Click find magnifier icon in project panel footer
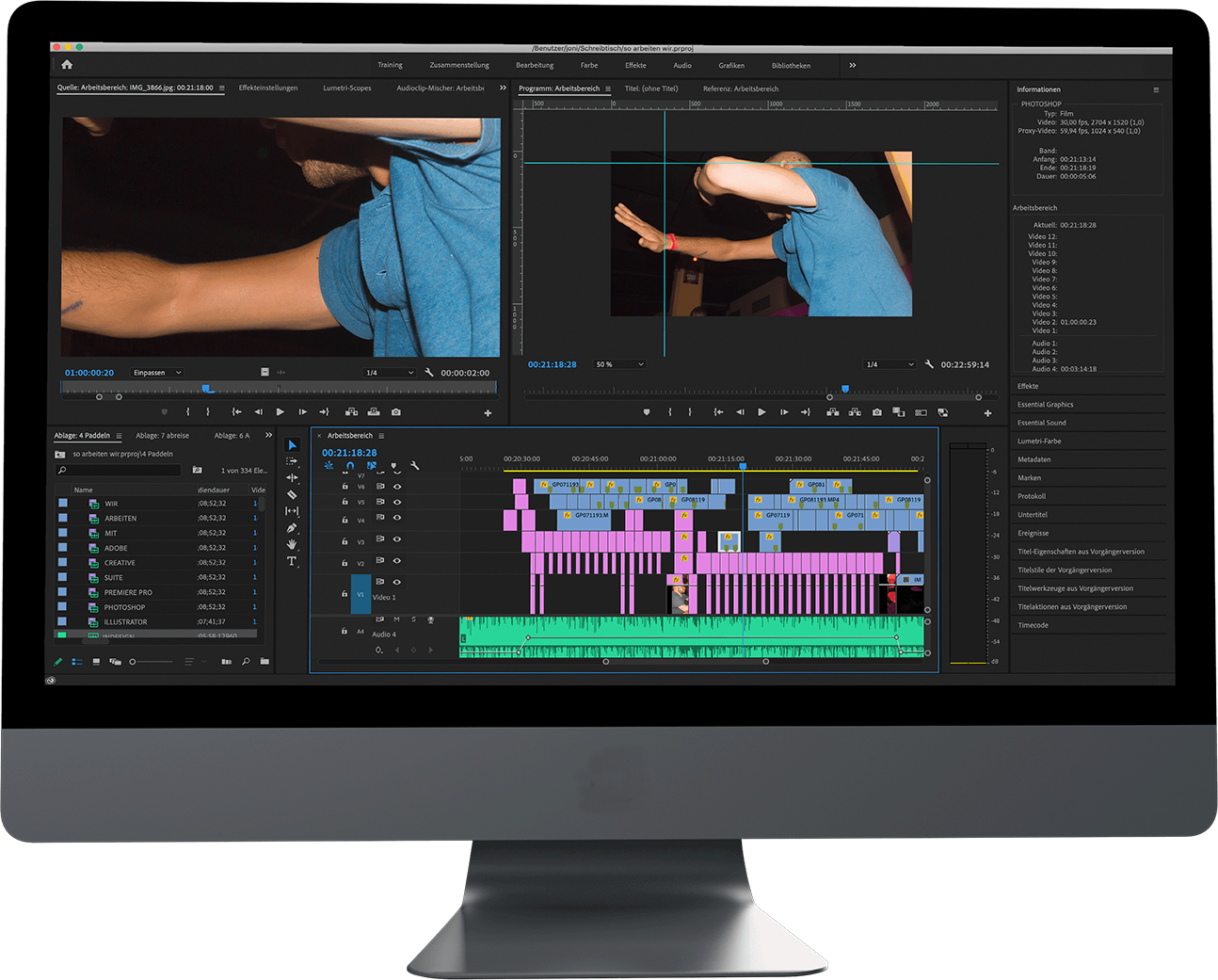 click(246, 662)
